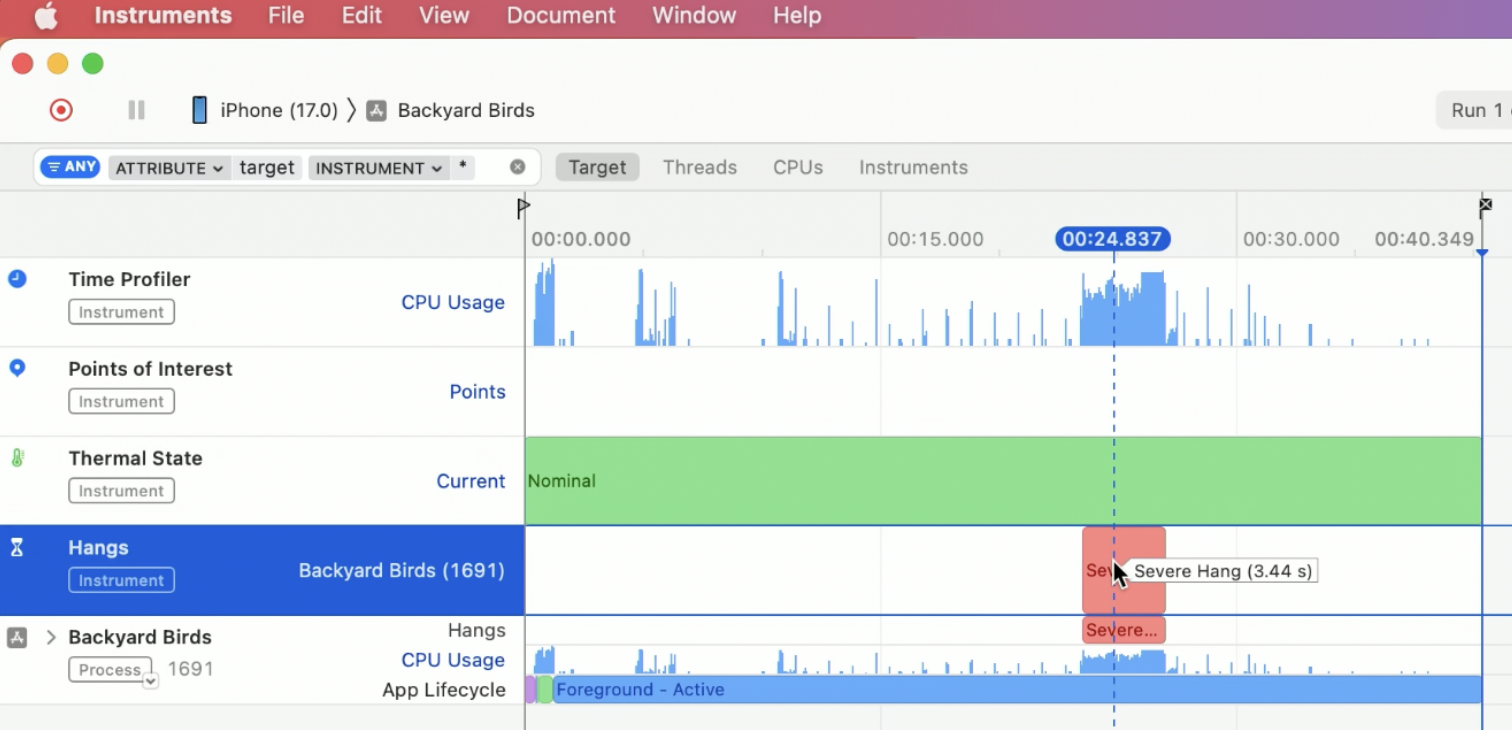Click the Foreground - Active lifecycle bar
Image resolution: width=1512 pixels, height=730 pixels.
(1017, 689)
